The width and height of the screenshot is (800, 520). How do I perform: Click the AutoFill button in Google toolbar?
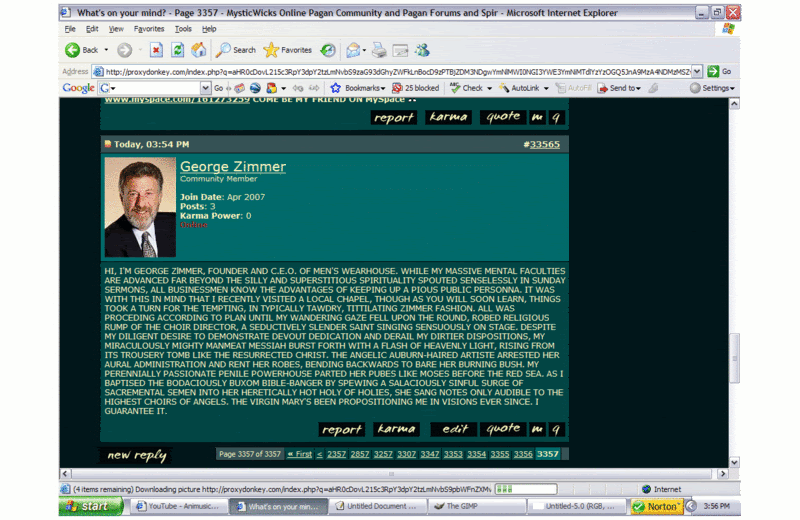573,88
